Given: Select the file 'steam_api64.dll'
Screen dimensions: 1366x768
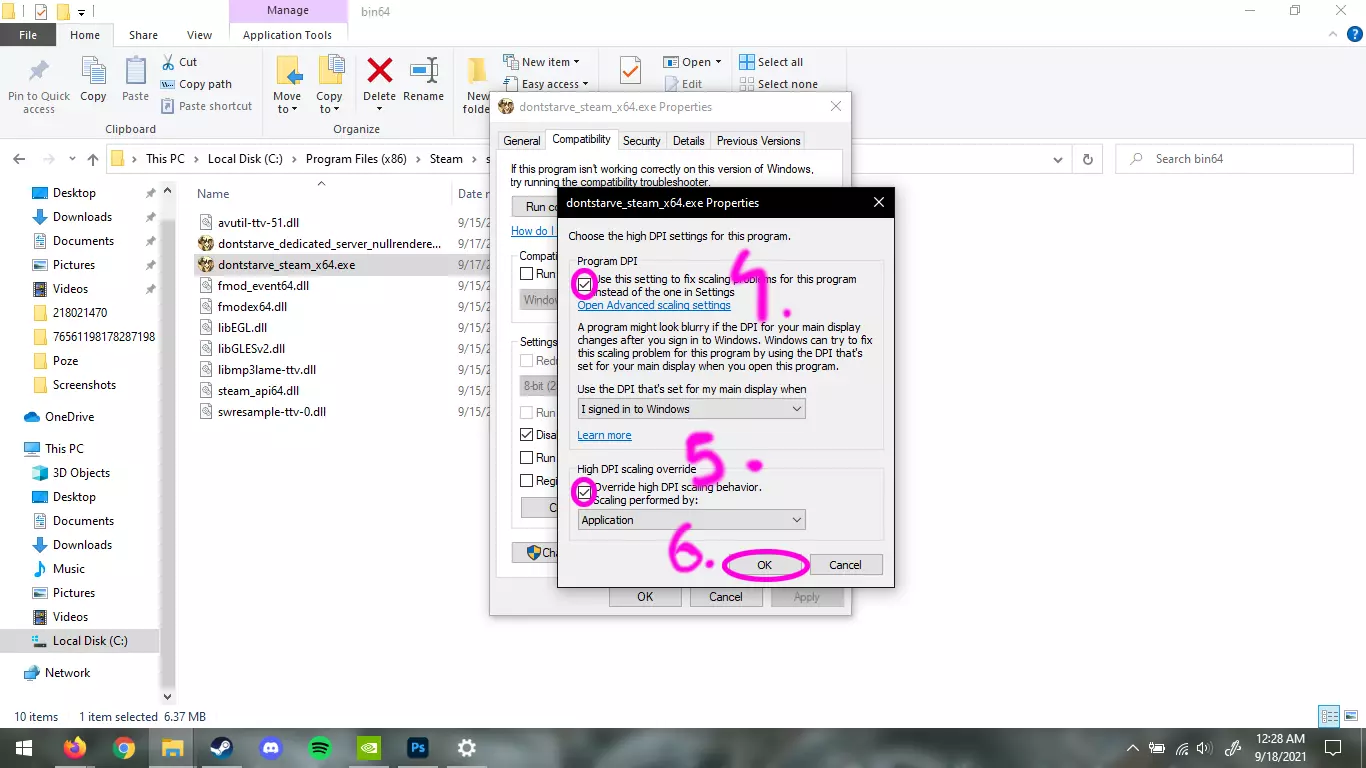Looking at the screenshot, I should click(x=258, y=391).
